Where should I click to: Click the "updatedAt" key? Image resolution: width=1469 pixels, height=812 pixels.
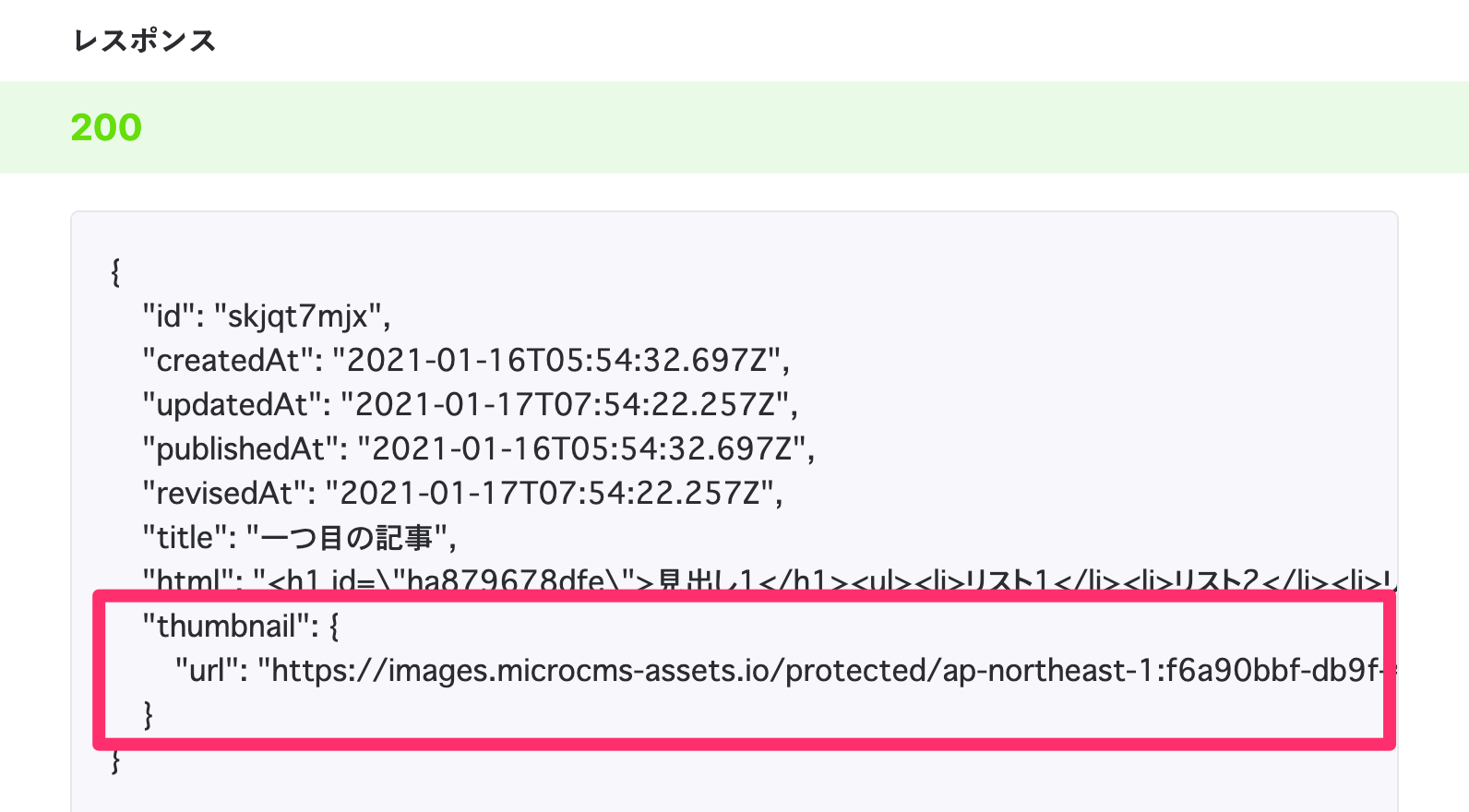232,405
